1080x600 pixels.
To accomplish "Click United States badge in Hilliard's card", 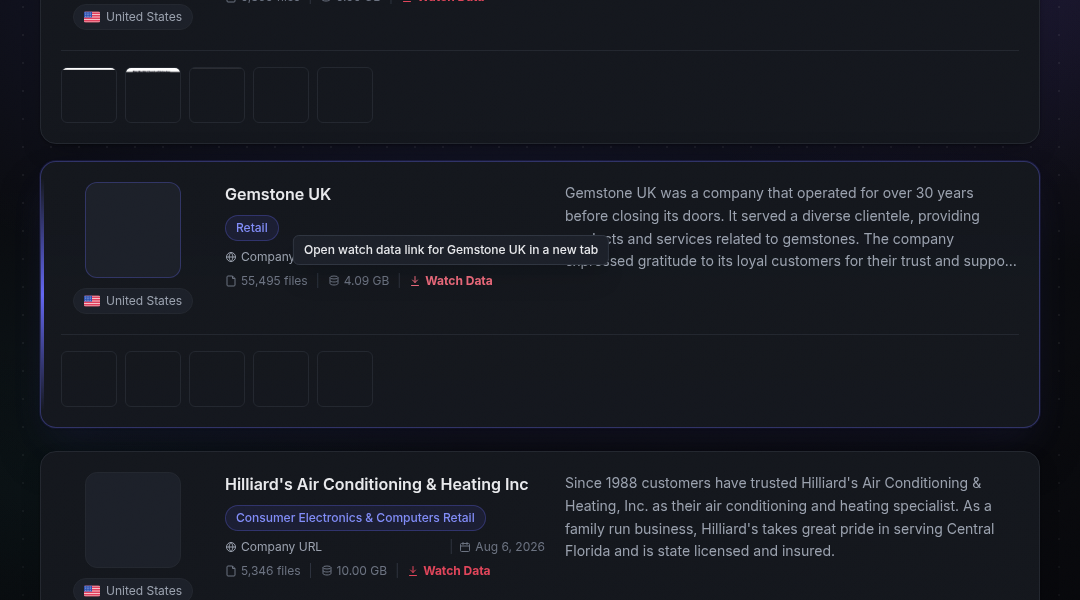I will [133, 590].
